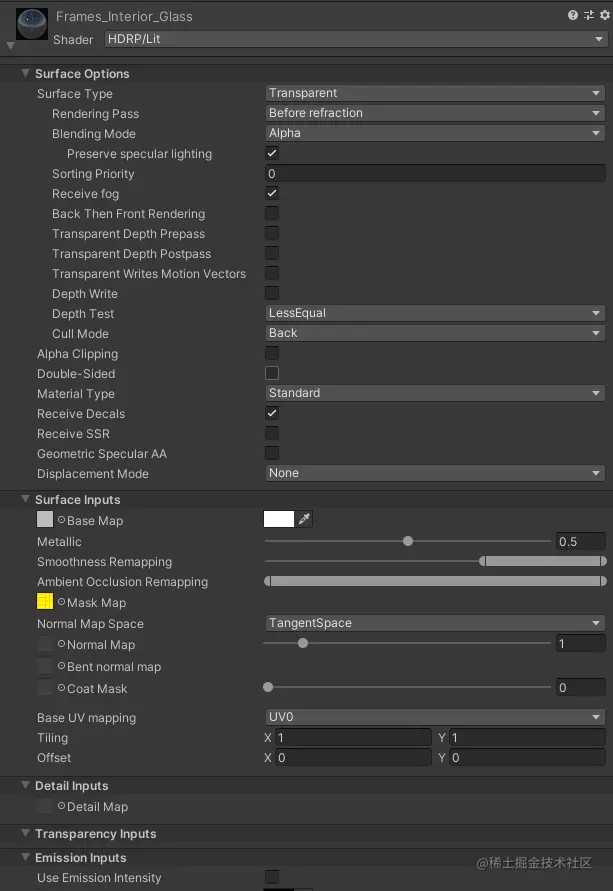Change Rendering Pass from Before refraction
Screen dimensions: 613x891
(435, 113)
